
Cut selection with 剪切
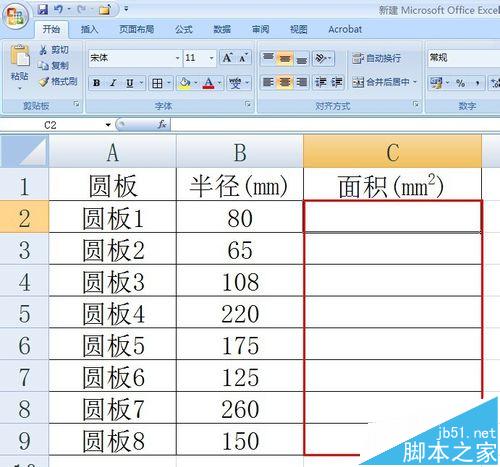54,50
